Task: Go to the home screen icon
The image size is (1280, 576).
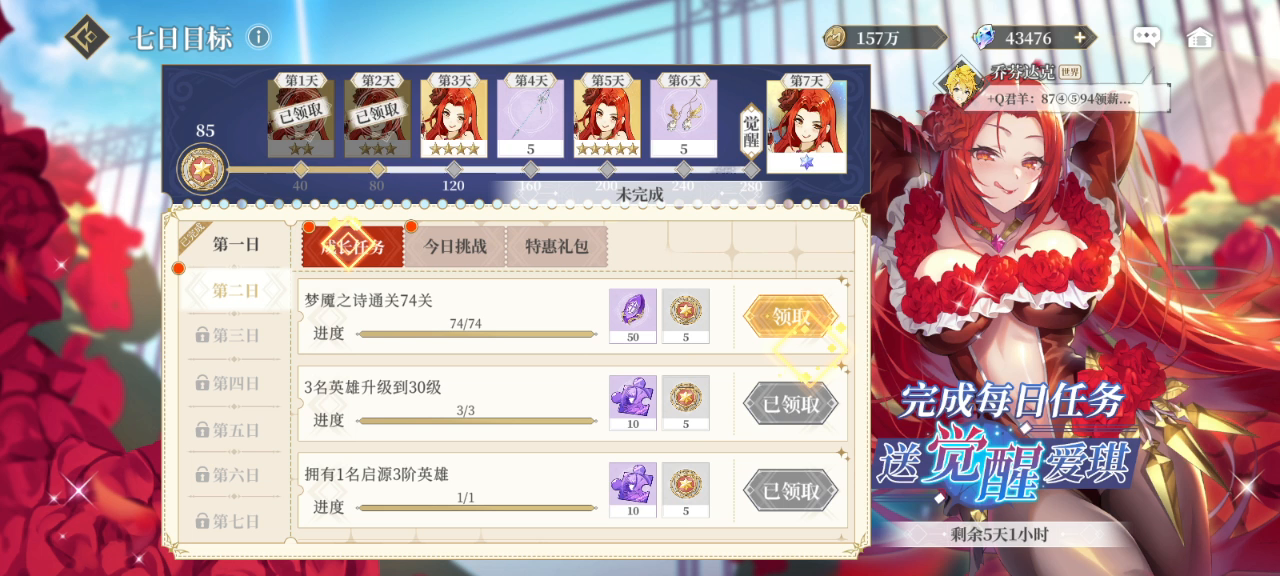Action: click(1199, 38)
